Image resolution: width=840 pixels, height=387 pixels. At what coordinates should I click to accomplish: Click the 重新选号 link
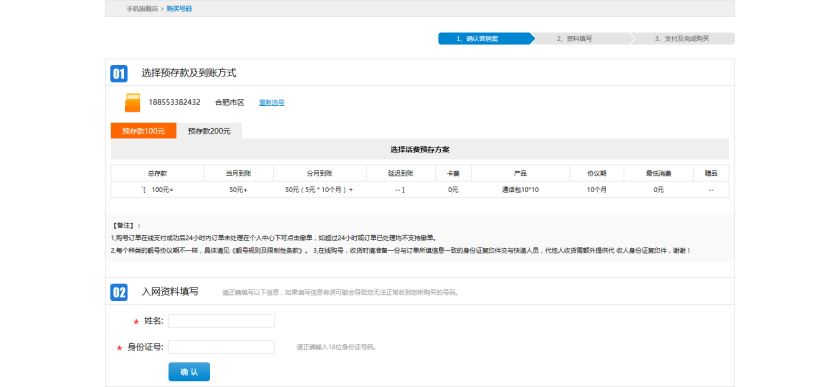point(272,102)
